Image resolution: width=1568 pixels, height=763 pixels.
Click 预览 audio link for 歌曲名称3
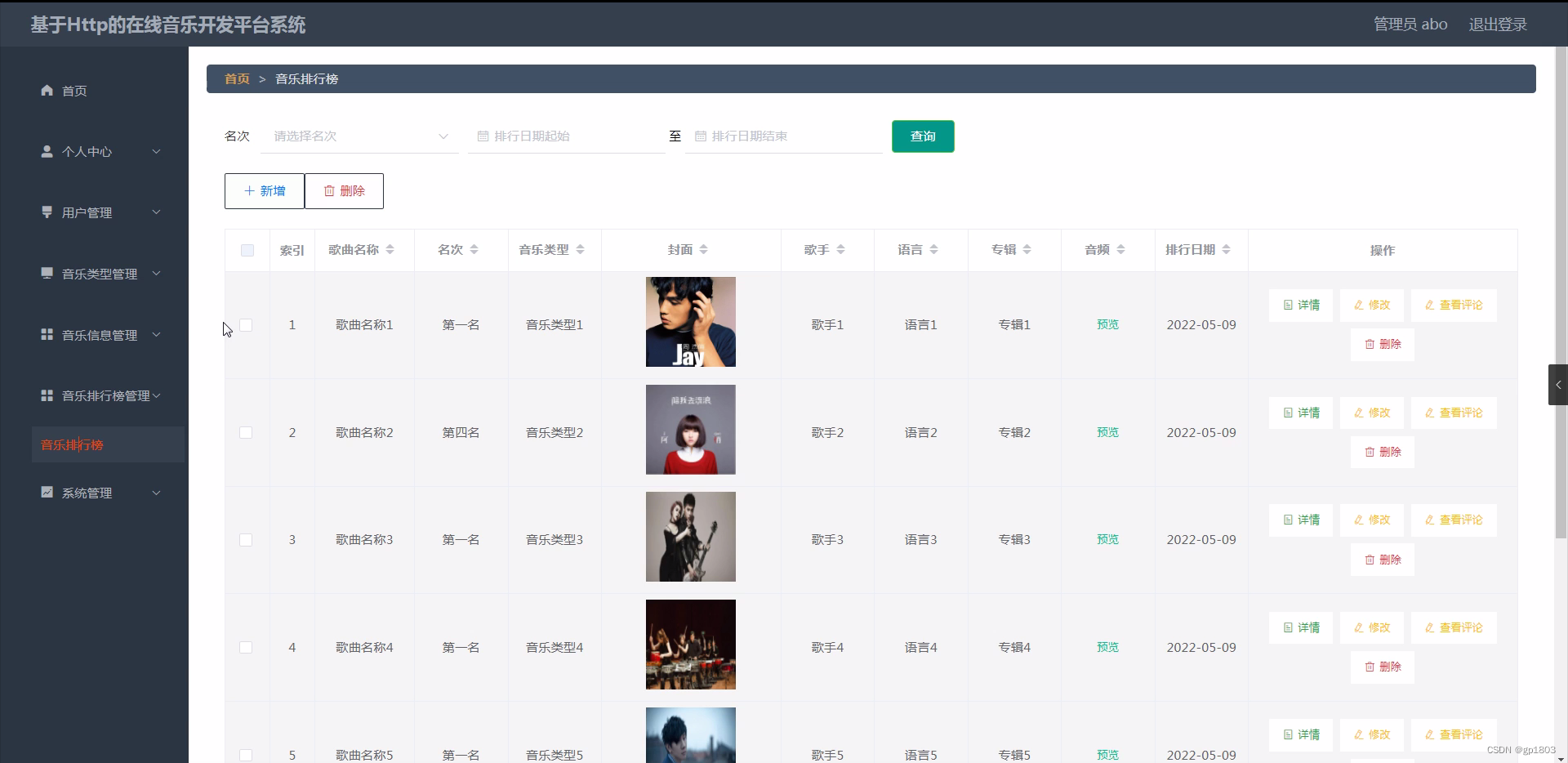[x=1107, y=540]
